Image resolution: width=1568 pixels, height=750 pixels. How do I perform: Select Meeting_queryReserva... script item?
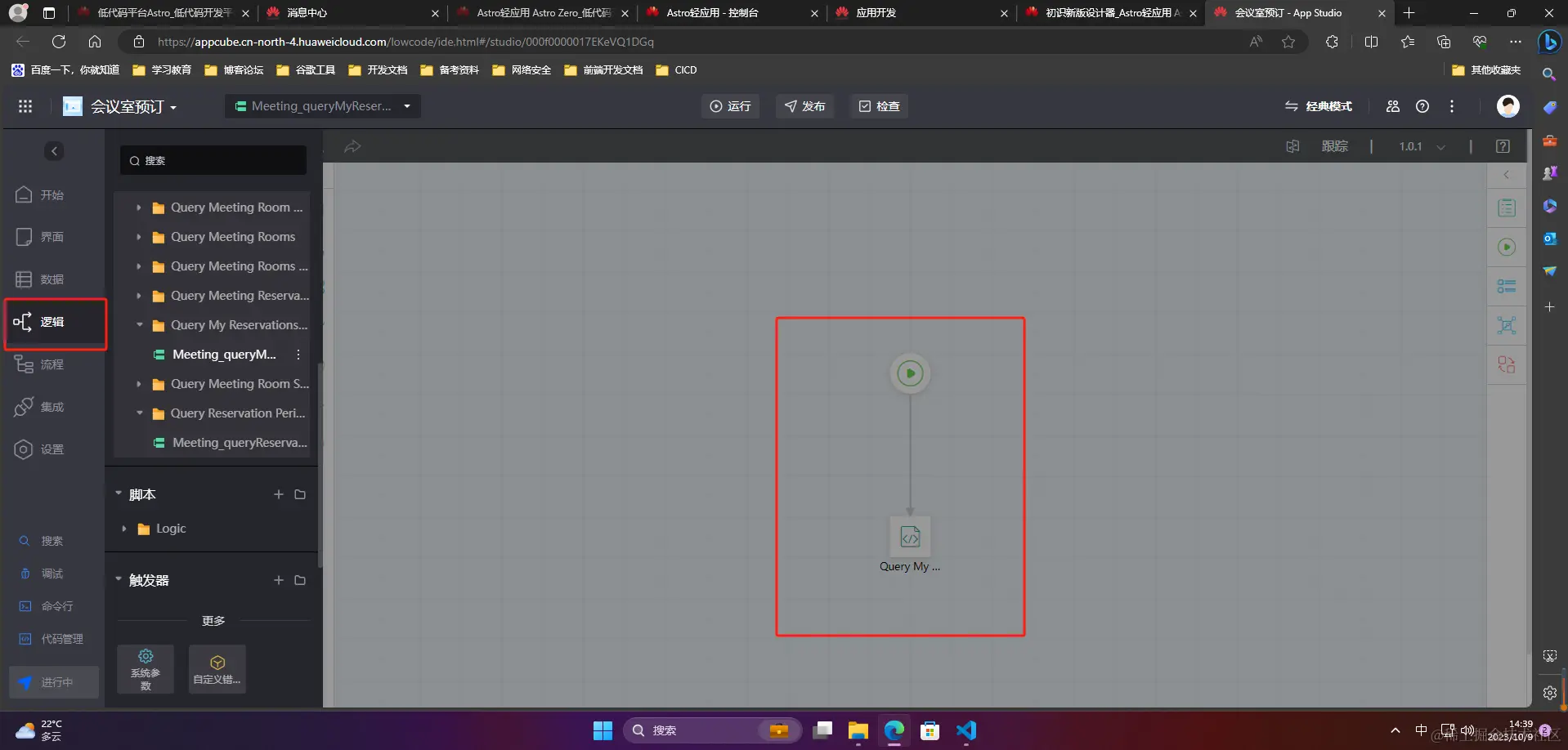tap(231, 443)
